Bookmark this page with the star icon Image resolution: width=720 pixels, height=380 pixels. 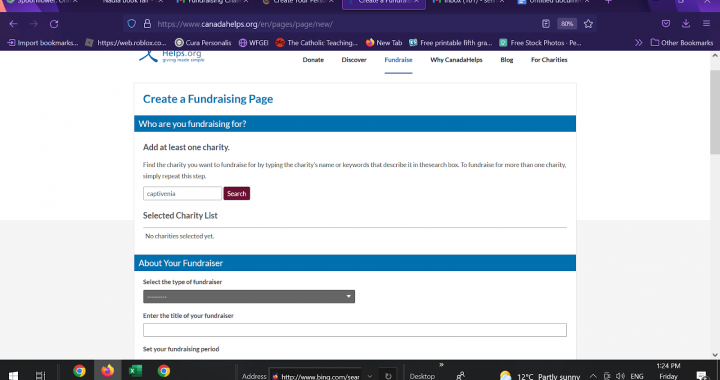pos(588,24)
